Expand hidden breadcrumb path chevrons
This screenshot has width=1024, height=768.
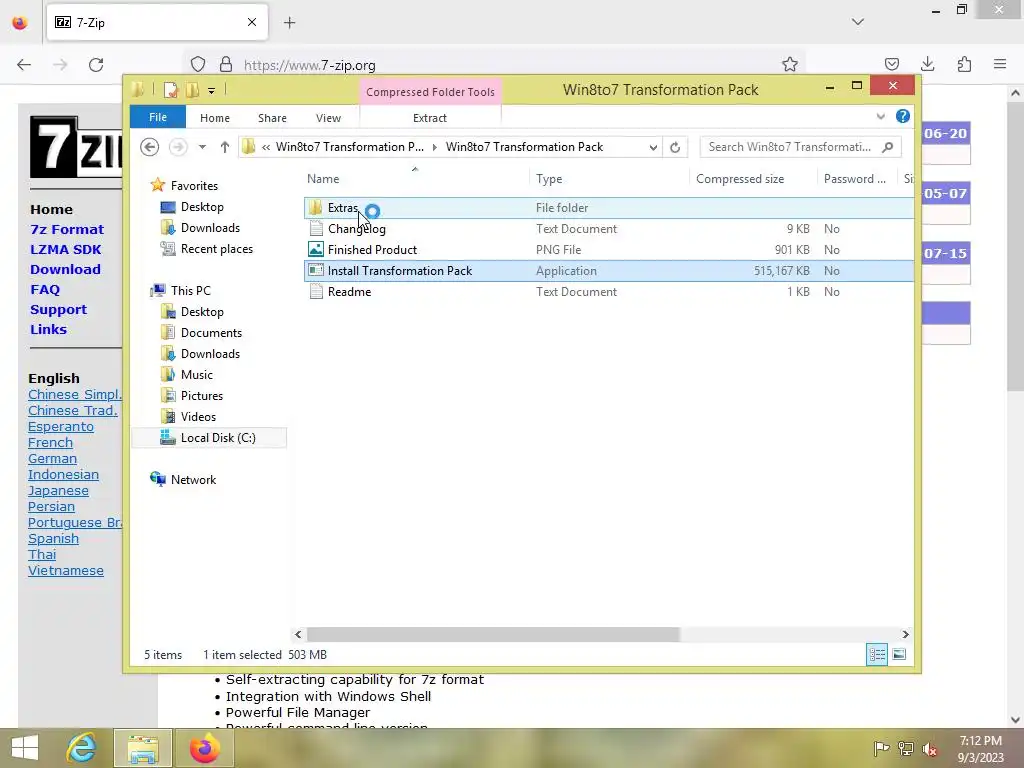[x=266, y=147]
